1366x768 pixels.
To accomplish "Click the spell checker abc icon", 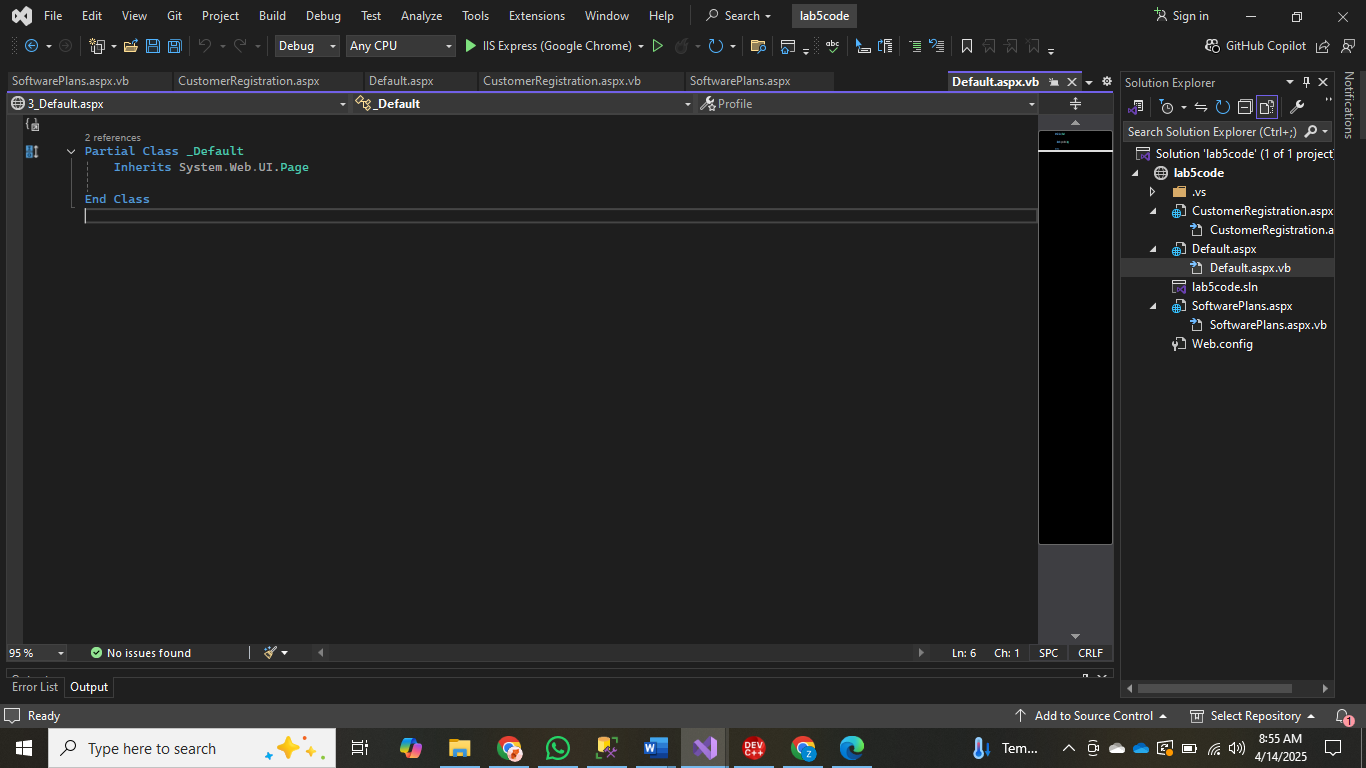I will coord(832,46).
